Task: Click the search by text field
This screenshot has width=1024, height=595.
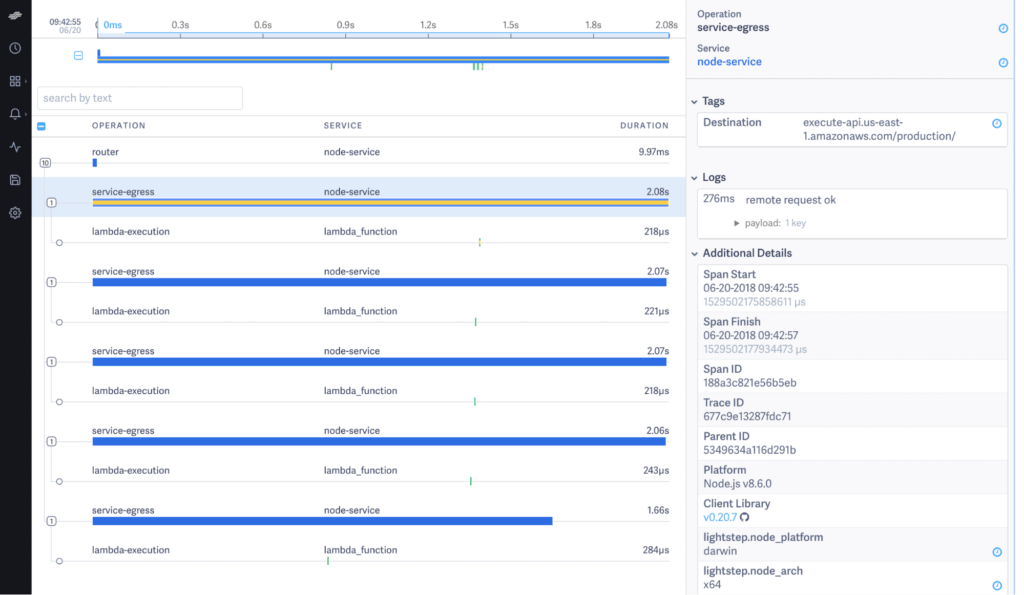Action: coord(140,98)
